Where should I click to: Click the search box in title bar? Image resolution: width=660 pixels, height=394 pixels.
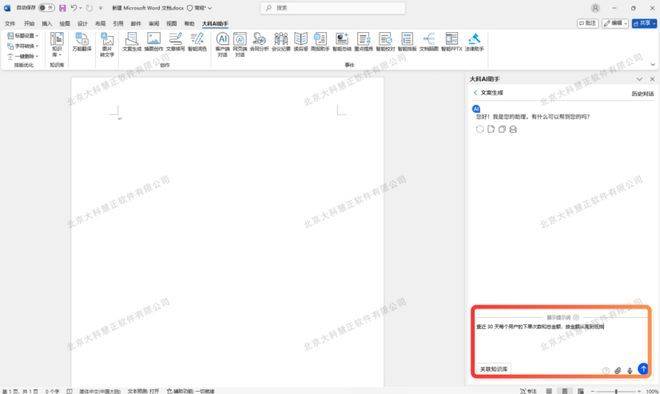coord(333,8)
